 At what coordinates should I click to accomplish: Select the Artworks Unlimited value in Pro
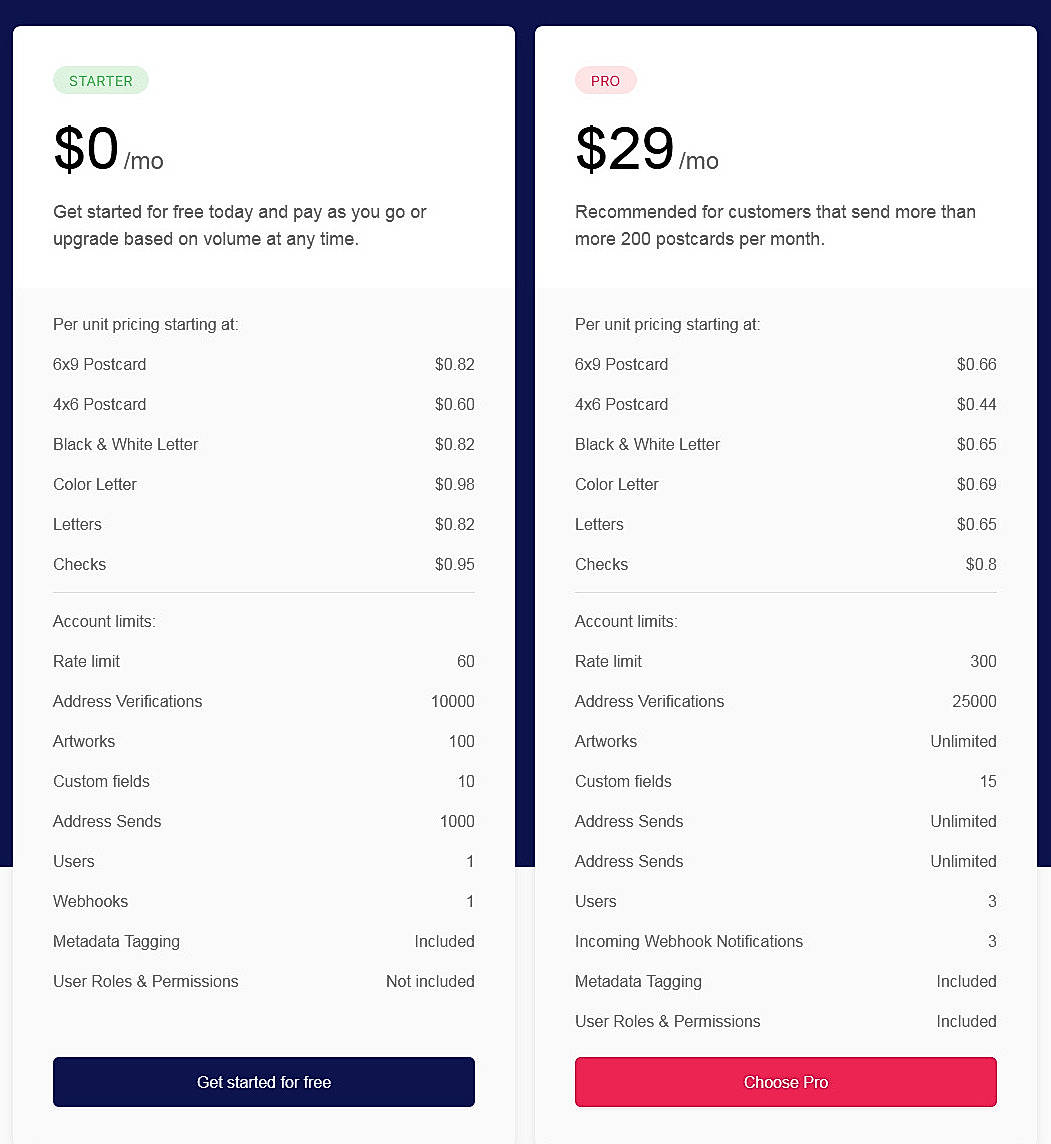963,741
